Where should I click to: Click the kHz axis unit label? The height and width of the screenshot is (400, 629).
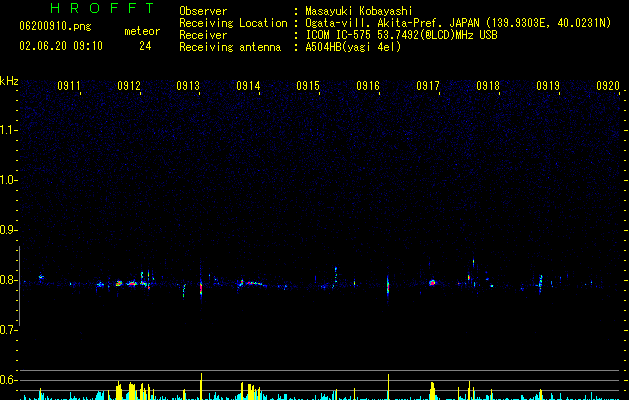pyautogui.click(x=9, y=81)
